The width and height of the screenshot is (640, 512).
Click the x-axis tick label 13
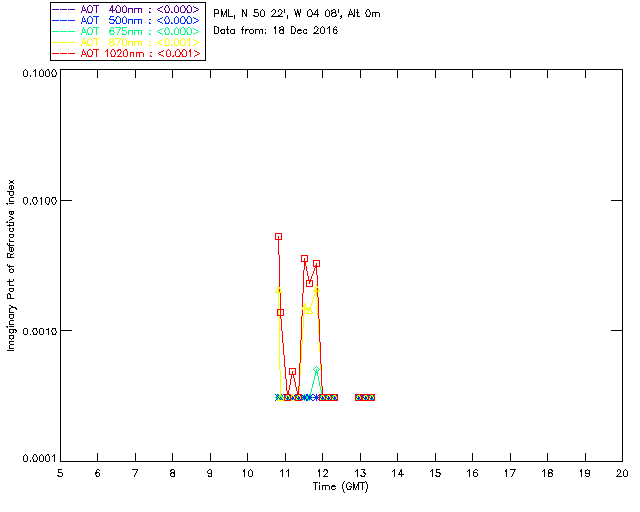click(360, 473)
